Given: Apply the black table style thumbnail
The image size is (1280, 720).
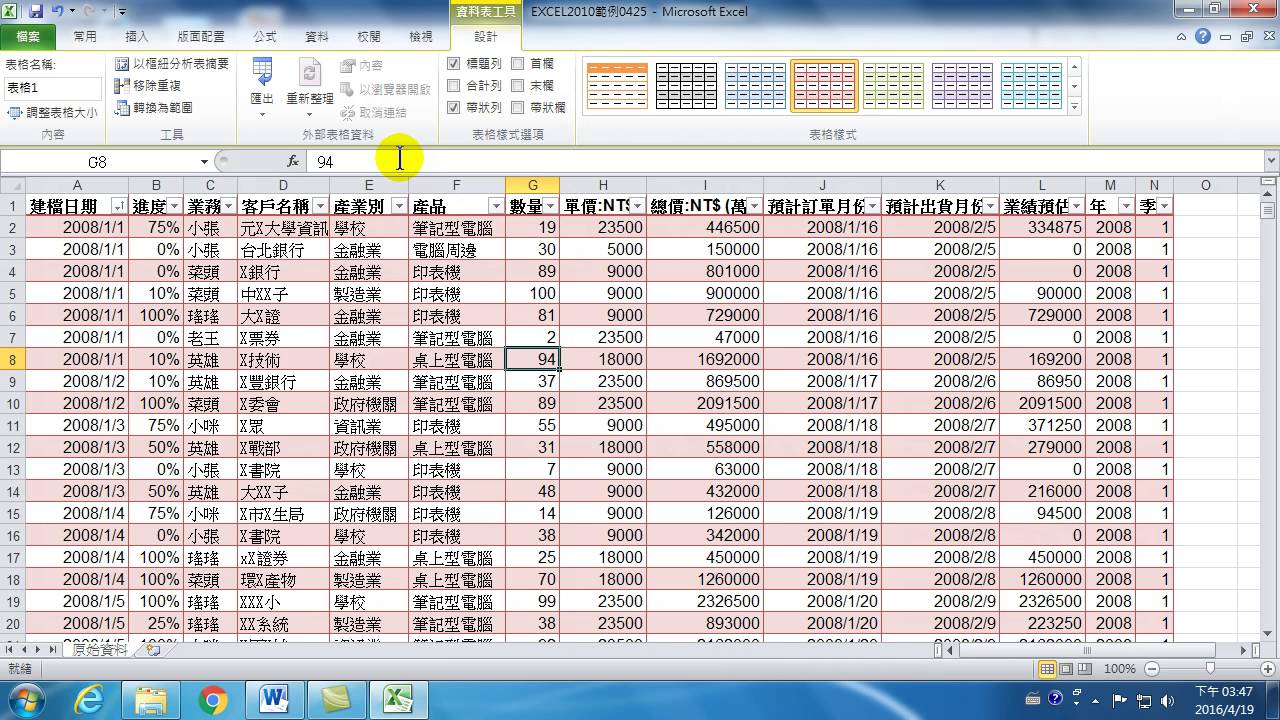Looking at the screenshot, I should (686, 85).
